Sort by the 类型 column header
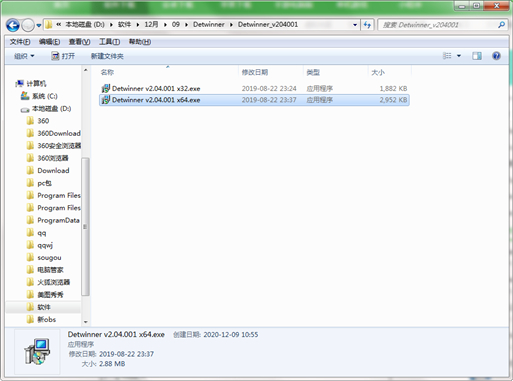This screenshot has height=381, width=513. pos(336,72)
